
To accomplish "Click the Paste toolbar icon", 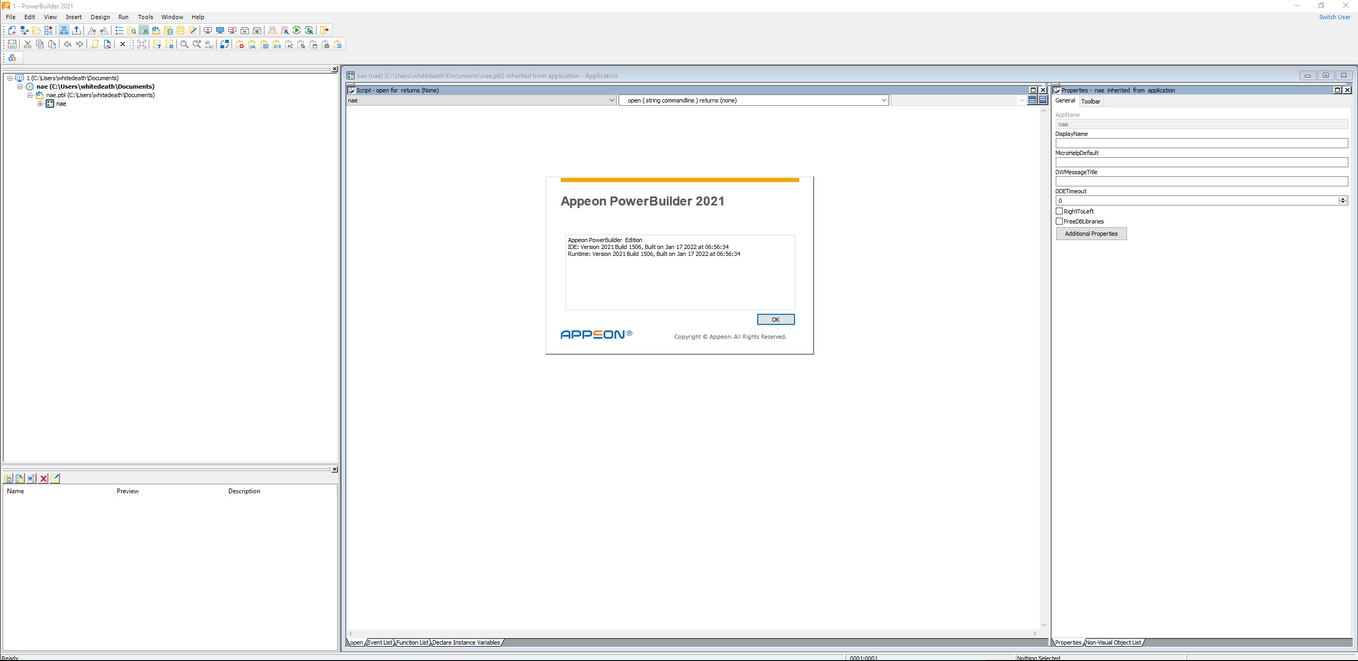I will [52, 44].
